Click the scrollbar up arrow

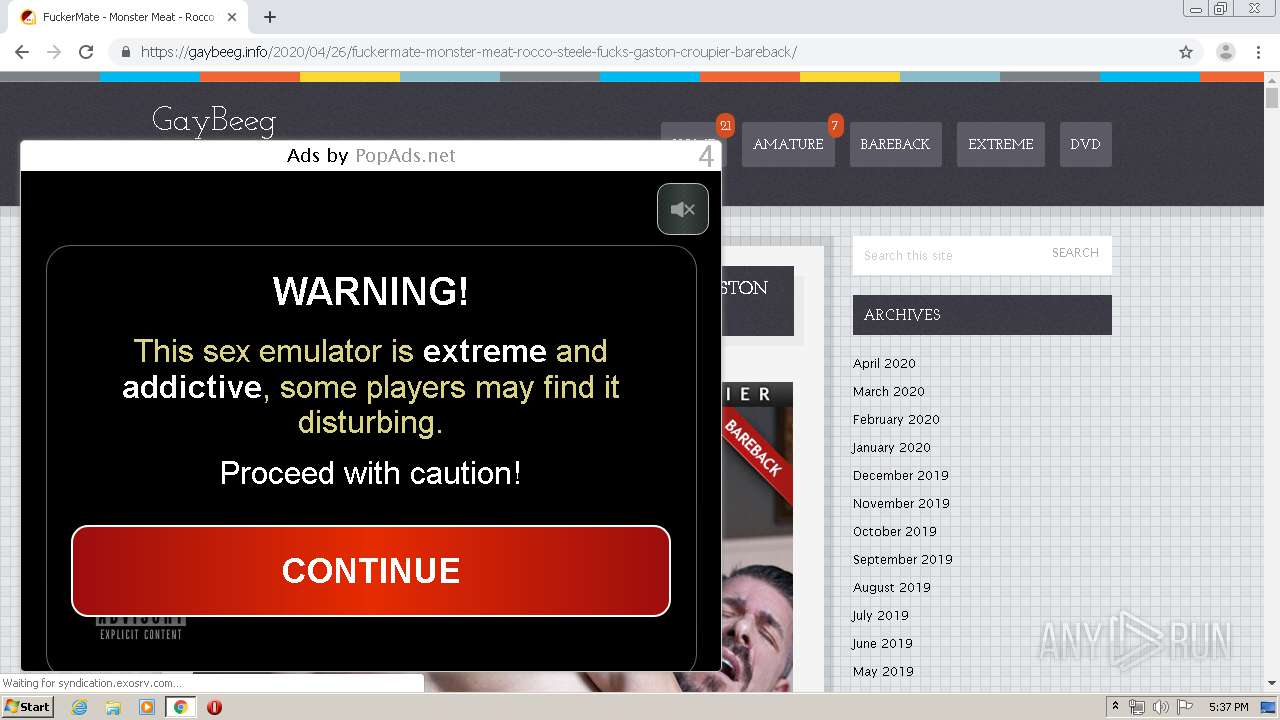coord(1272,80)
